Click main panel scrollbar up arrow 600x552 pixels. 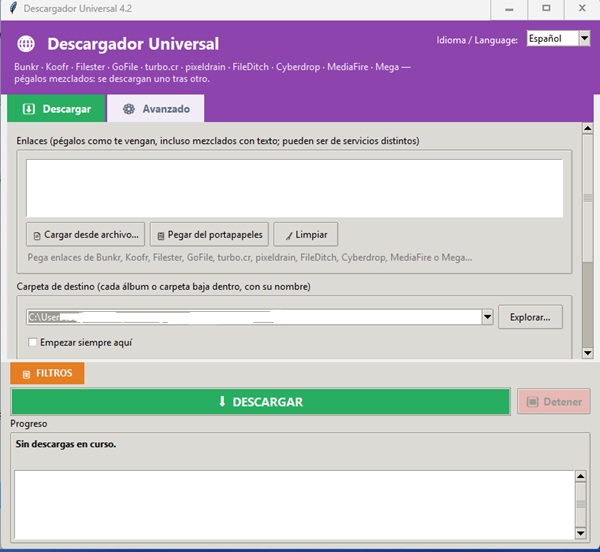587,129
